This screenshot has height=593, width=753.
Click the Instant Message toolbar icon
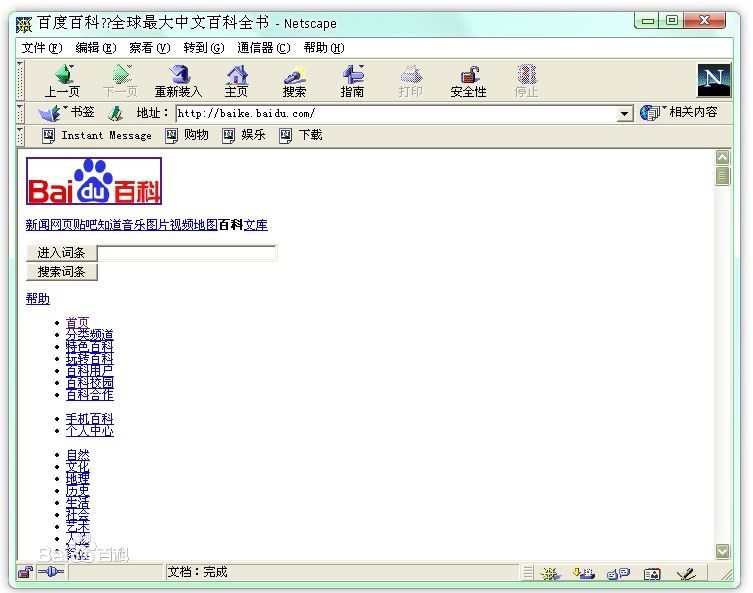click(x=49, y=136)
